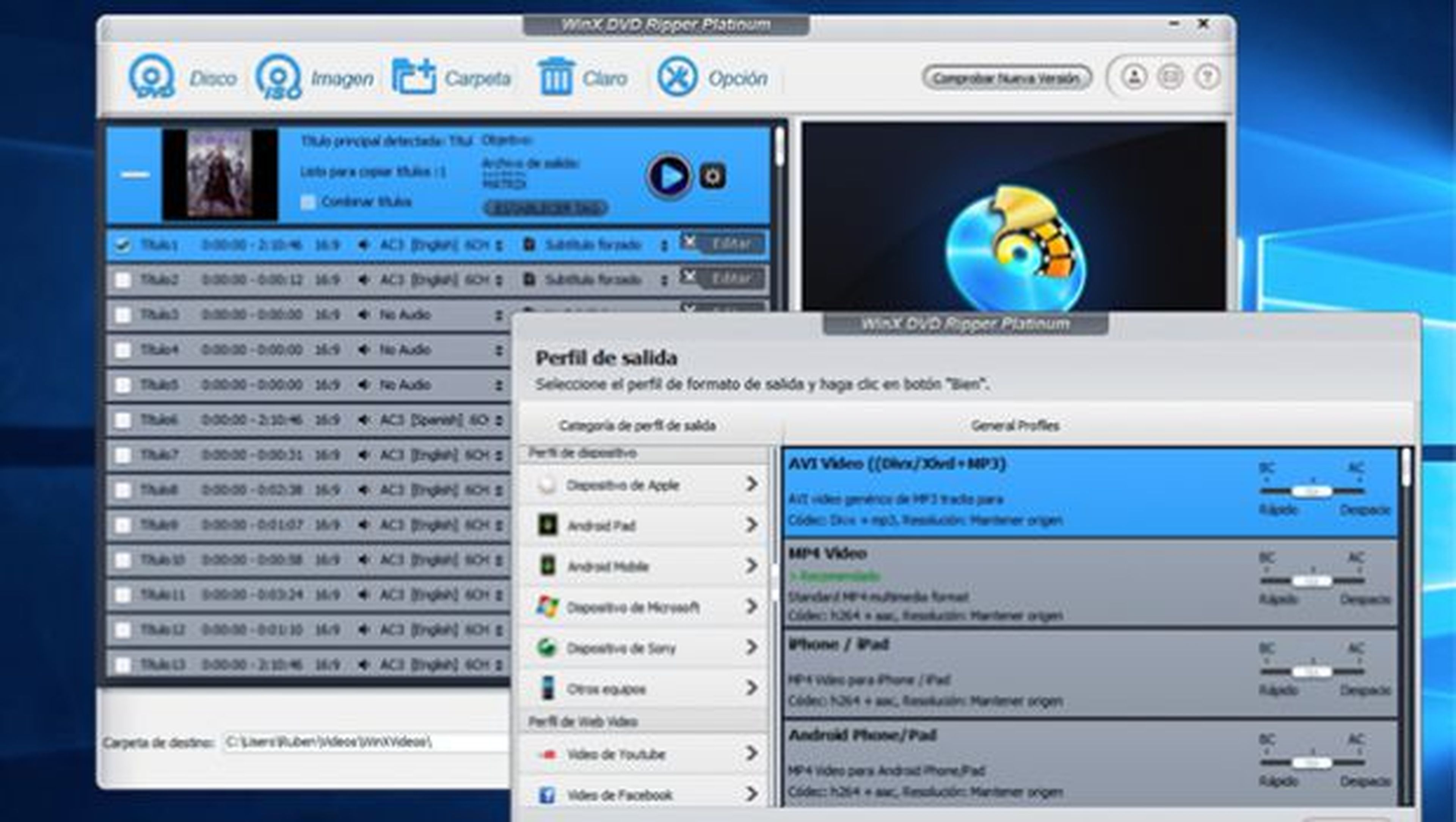Screen dimensions: 1456x822
Task: Adjust quality slider on AVI Video profile
Action: pyautogui.click(x=1312, y=491)
